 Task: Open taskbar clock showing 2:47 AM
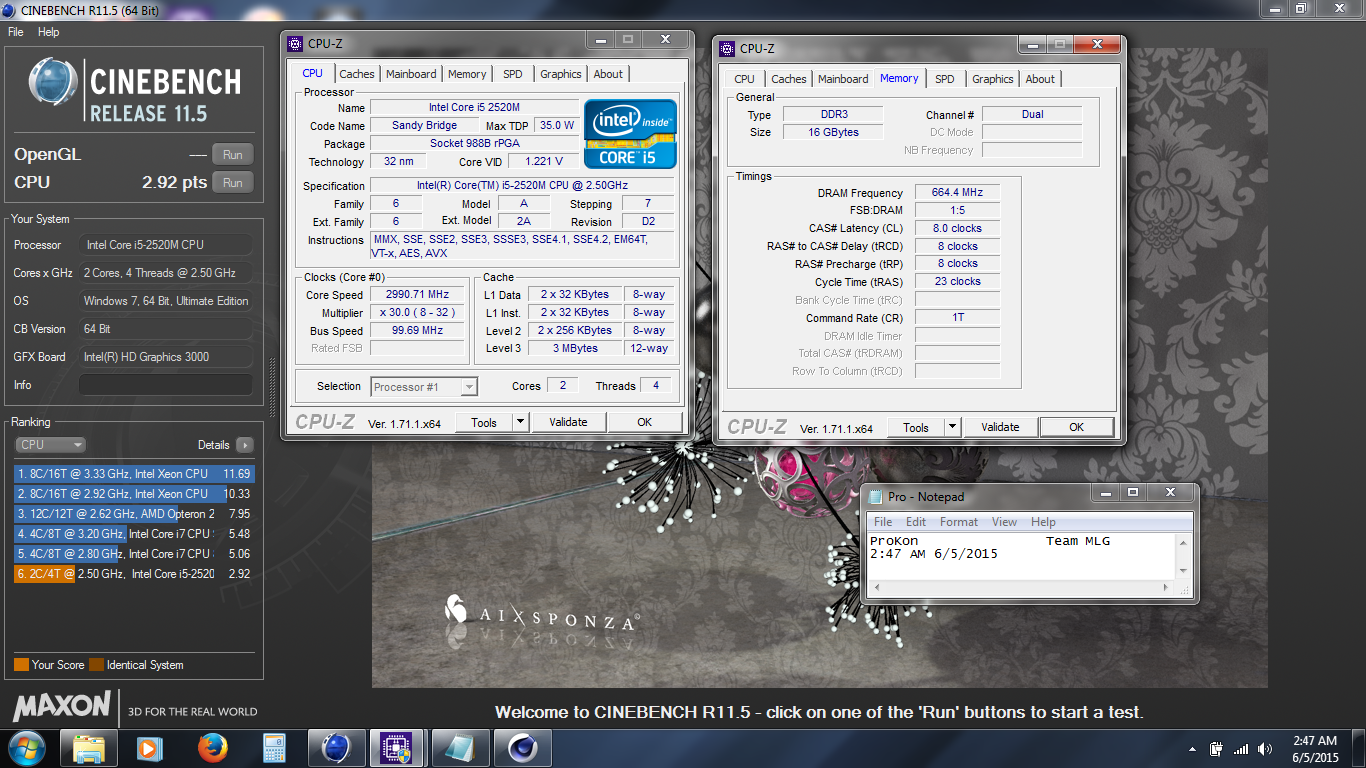pyautogui.click(x=1314, y=749)
